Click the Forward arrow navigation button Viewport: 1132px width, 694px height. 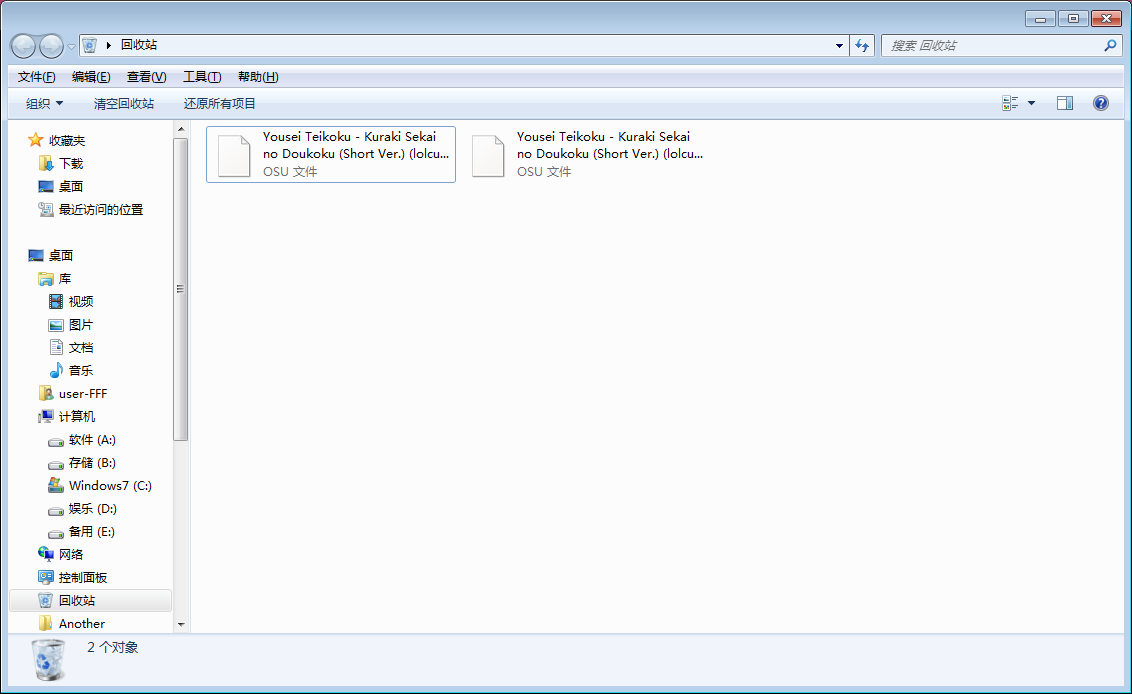(51, 46)
